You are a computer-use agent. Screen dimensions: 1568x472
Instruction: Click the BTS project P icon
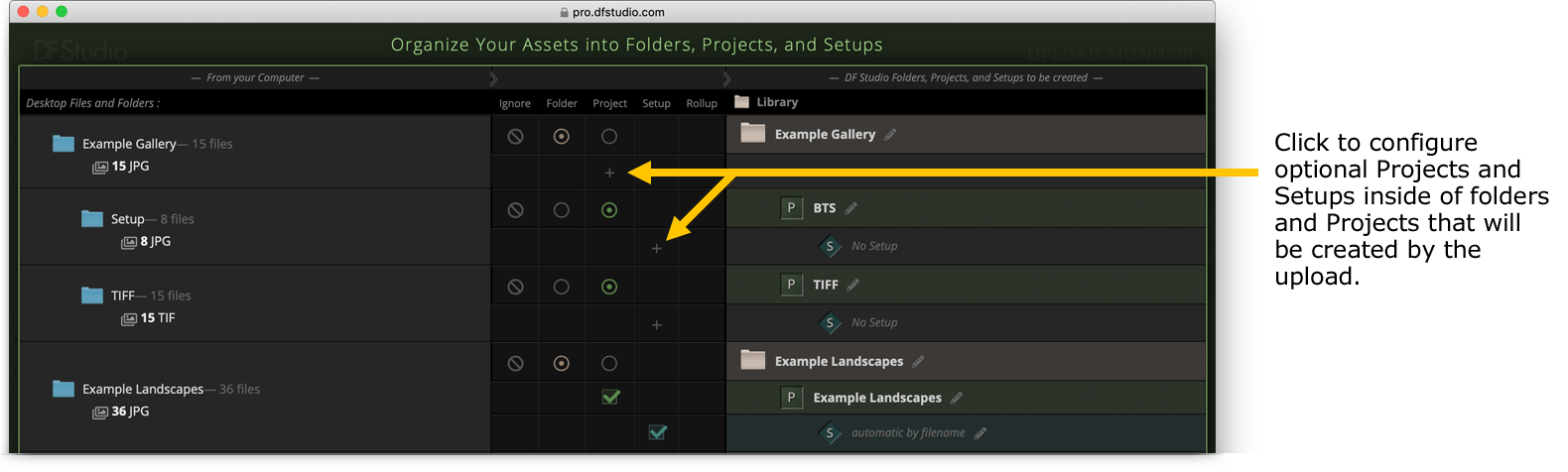(x=791, y=208)
